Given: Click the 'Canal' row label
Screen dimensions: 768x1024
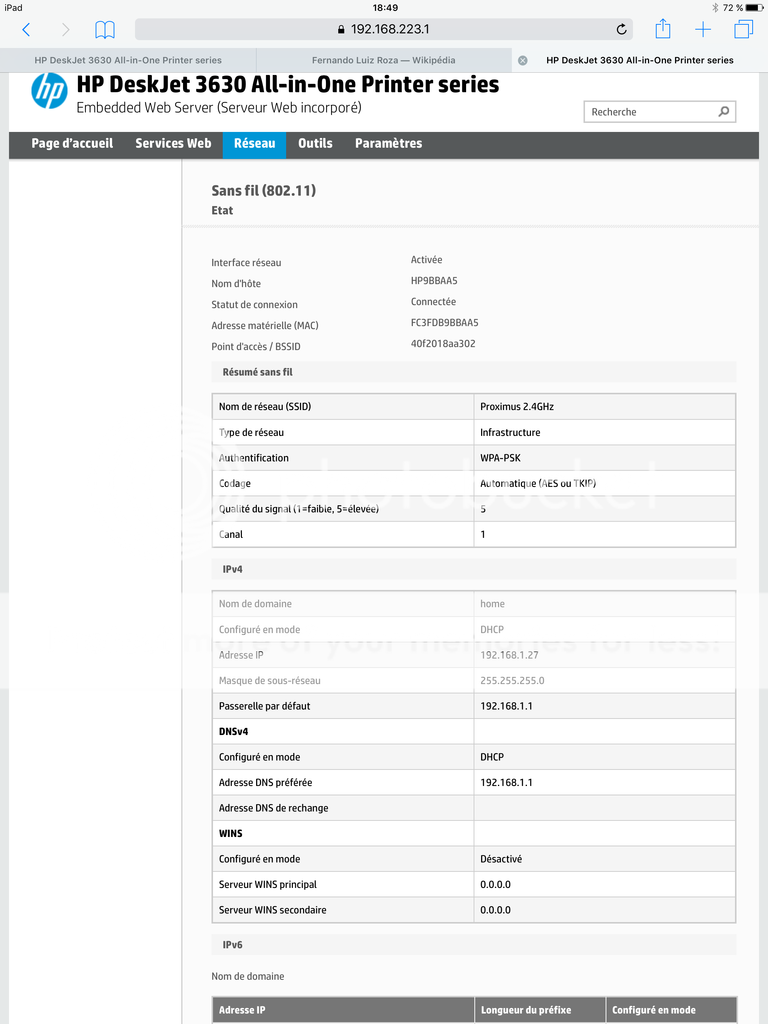Looking at the screenshot, I should 231,534.
